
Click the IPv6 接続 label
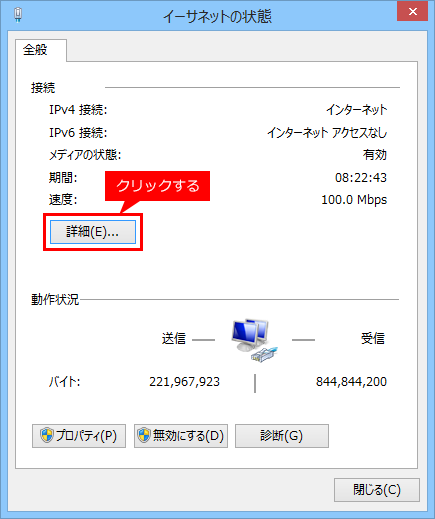[x=78, y=133]
